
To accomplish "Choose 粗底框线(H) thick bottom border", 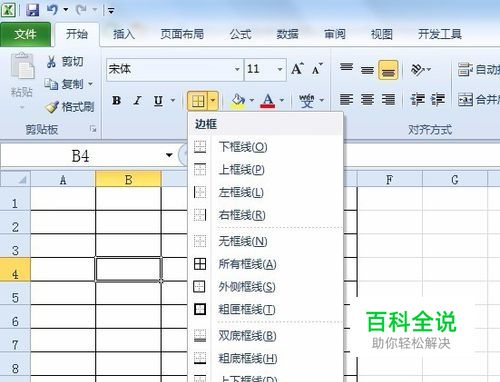I will pyautogui.click(x=266, y=358).
